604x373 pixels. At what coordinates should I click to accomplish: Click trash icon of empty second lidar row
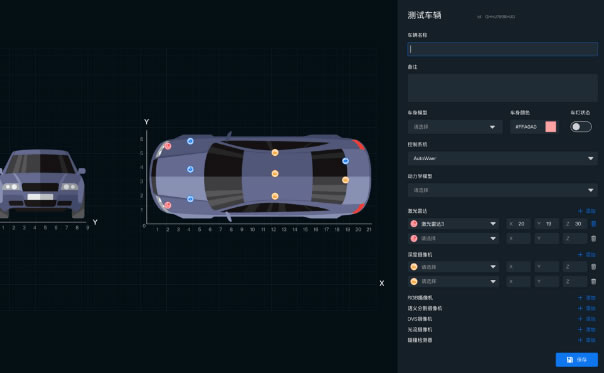[594, 239]
